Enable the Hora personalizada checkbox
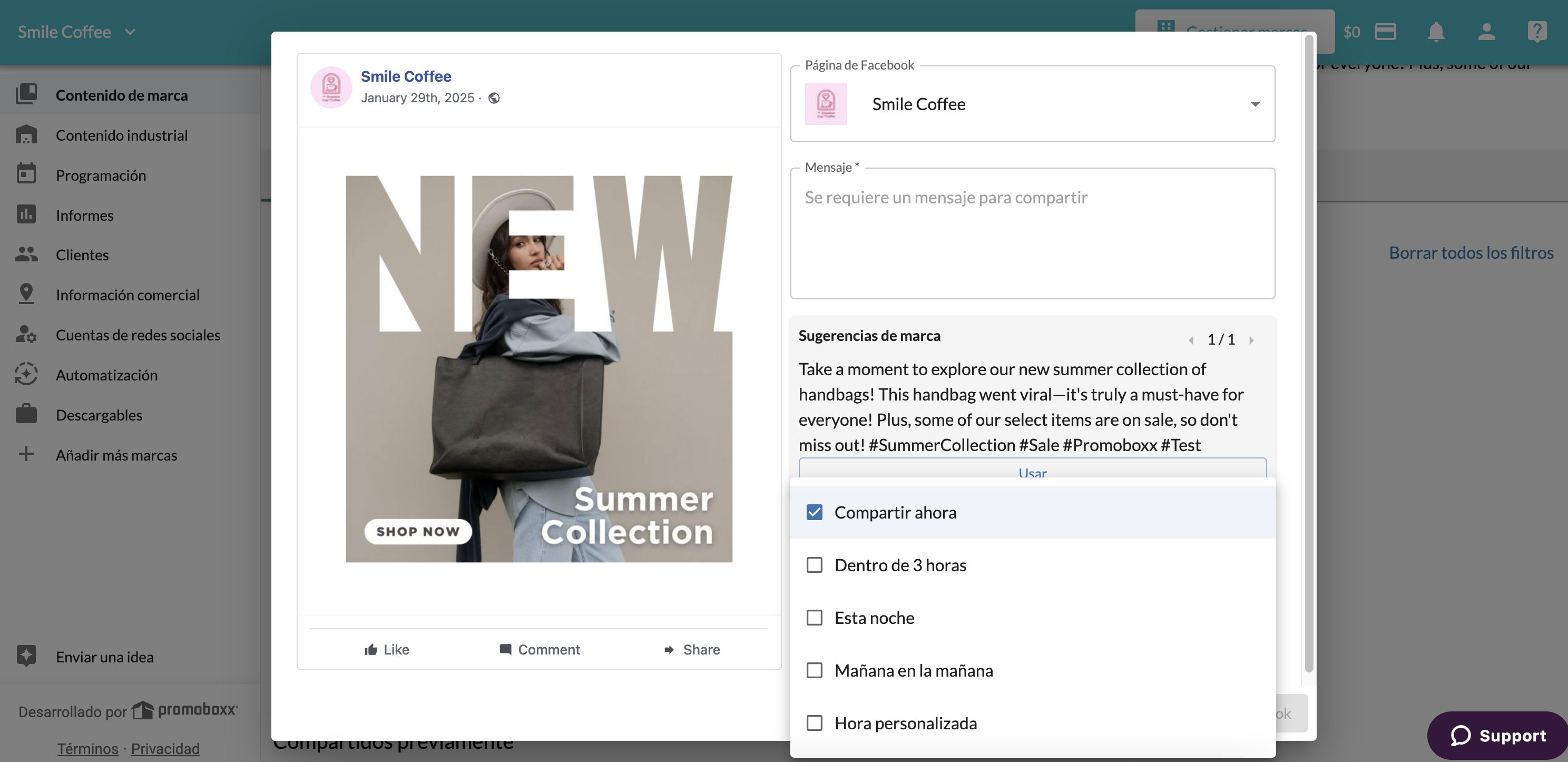Viewport: 1568px width, 762px height. [815, 723]
